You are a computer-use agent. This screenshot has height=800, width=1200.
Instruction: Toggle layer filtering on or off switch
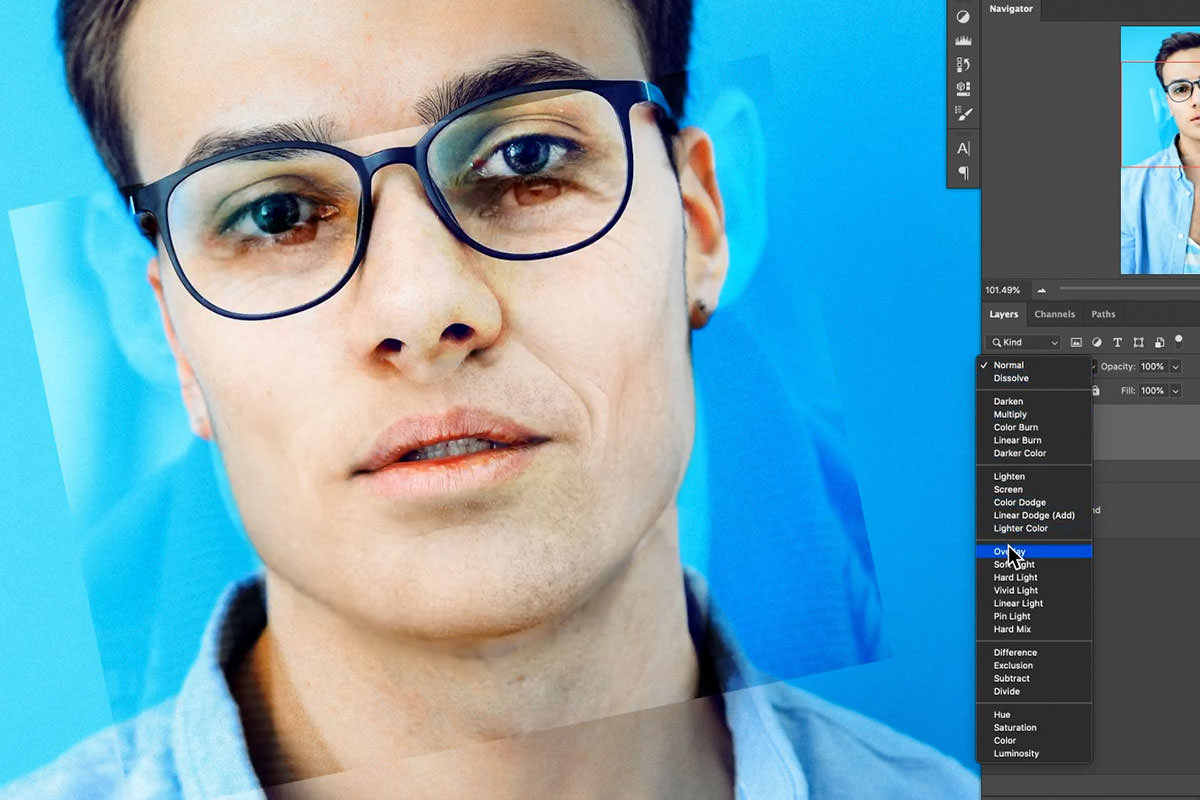pos(1179,340)
